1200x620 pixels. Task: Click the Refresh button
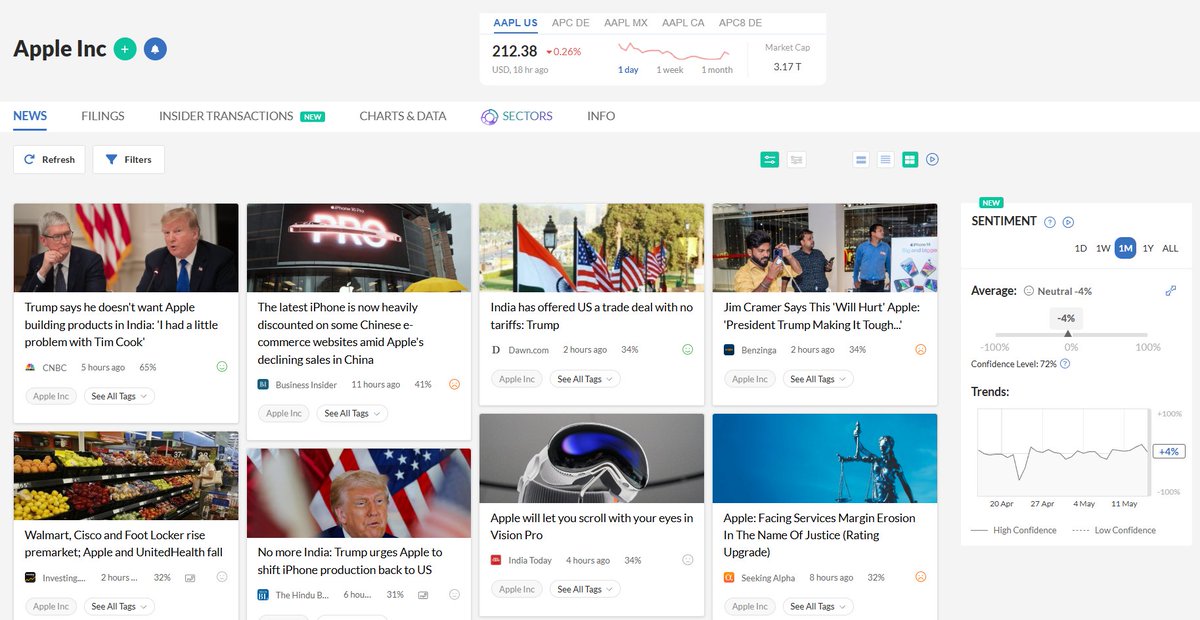(x=49, y=159)
